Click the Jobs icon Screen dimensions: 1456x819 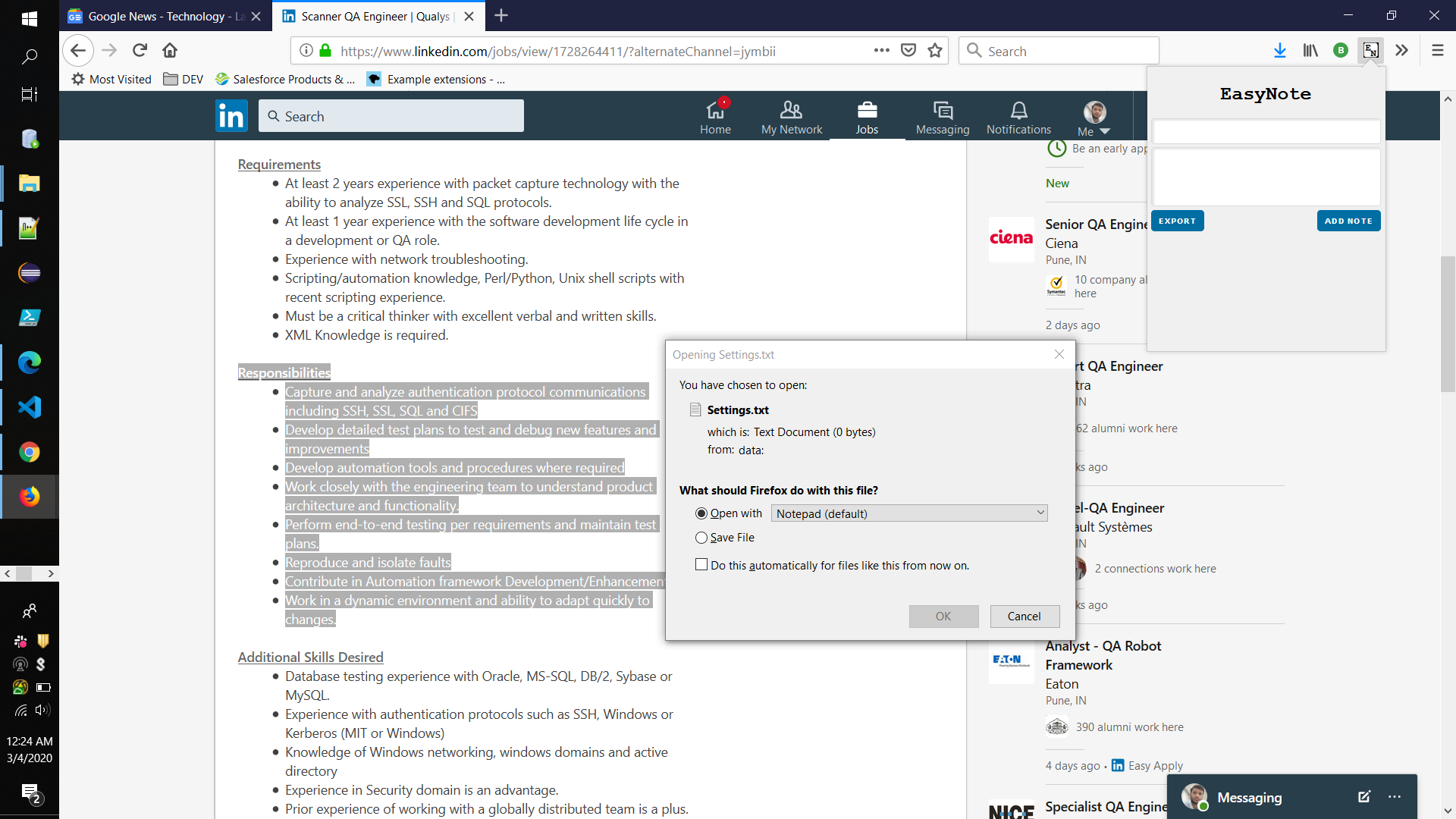click(865, 116)
